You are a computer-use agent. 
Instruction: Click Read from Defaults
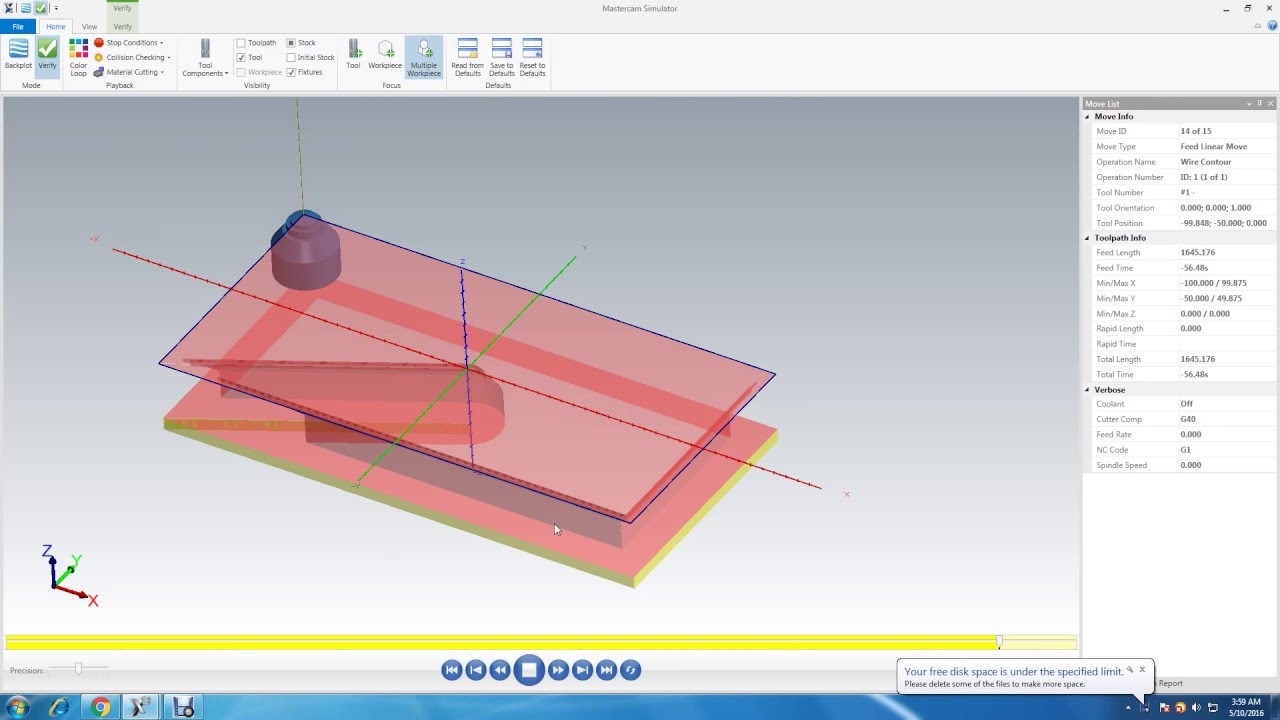[x=467, y=57]
